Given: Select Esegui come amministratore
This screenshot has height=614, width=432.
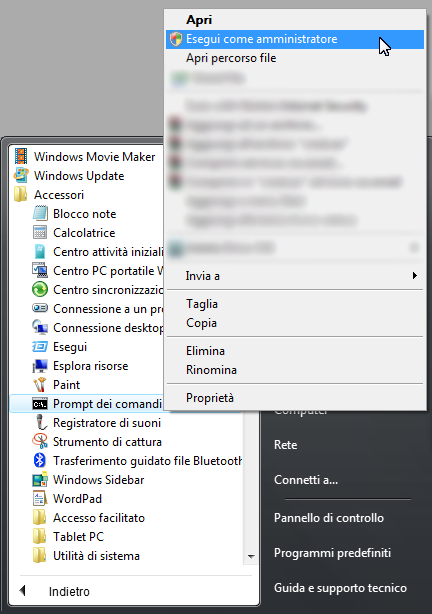Looking at the screenshot, I should [295, 39].
